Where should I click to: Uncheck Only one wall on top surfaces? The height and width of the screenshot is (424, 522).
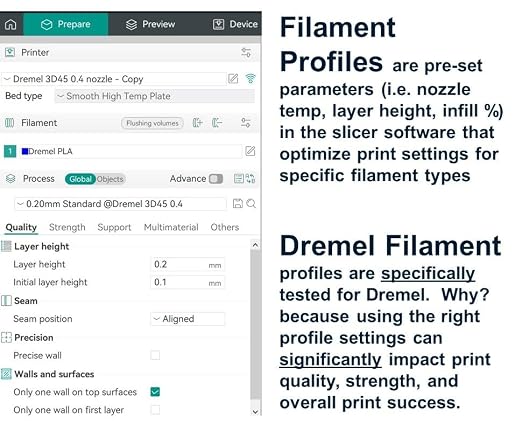155,392
